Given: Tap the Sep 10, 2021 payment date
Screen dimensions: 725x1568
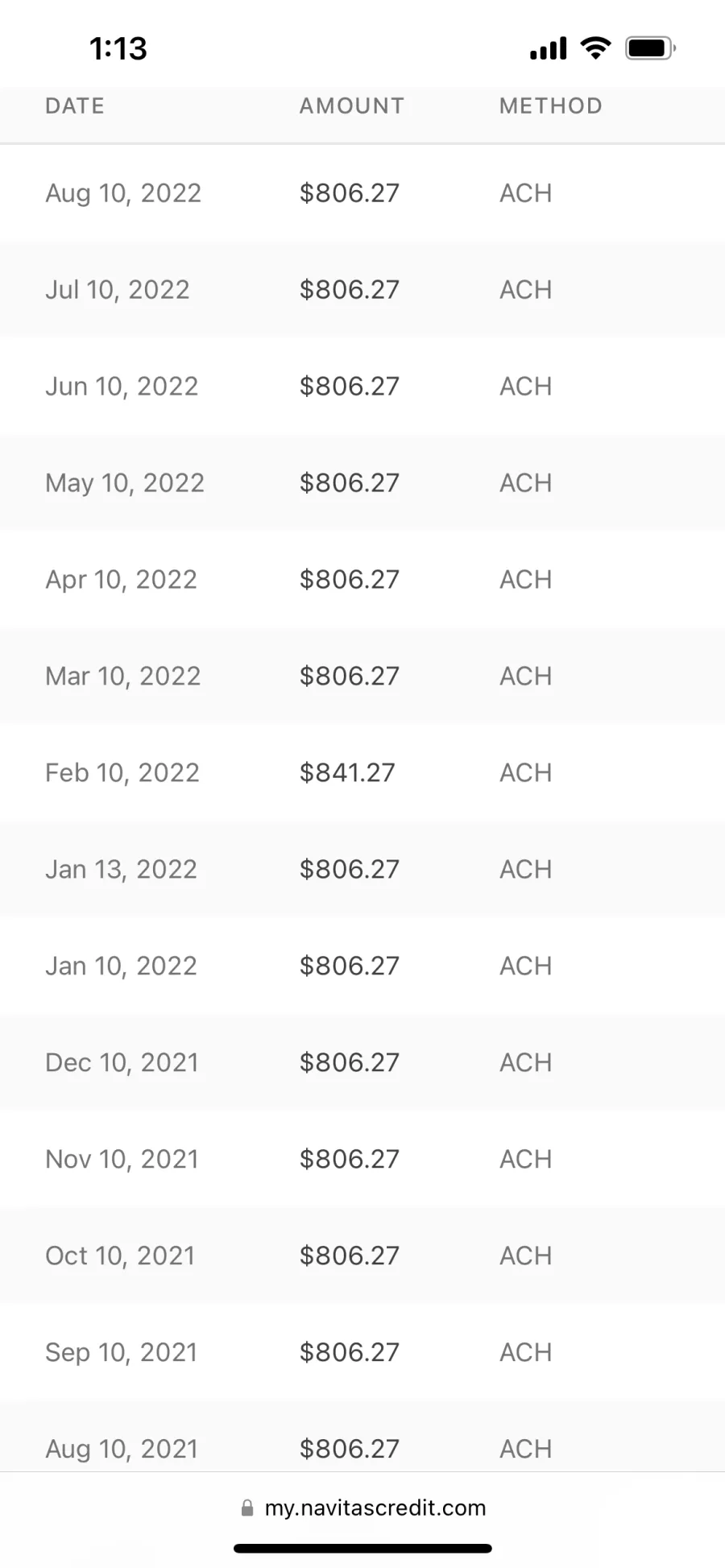Looking at the screenshot, I should coord(122,1353).
